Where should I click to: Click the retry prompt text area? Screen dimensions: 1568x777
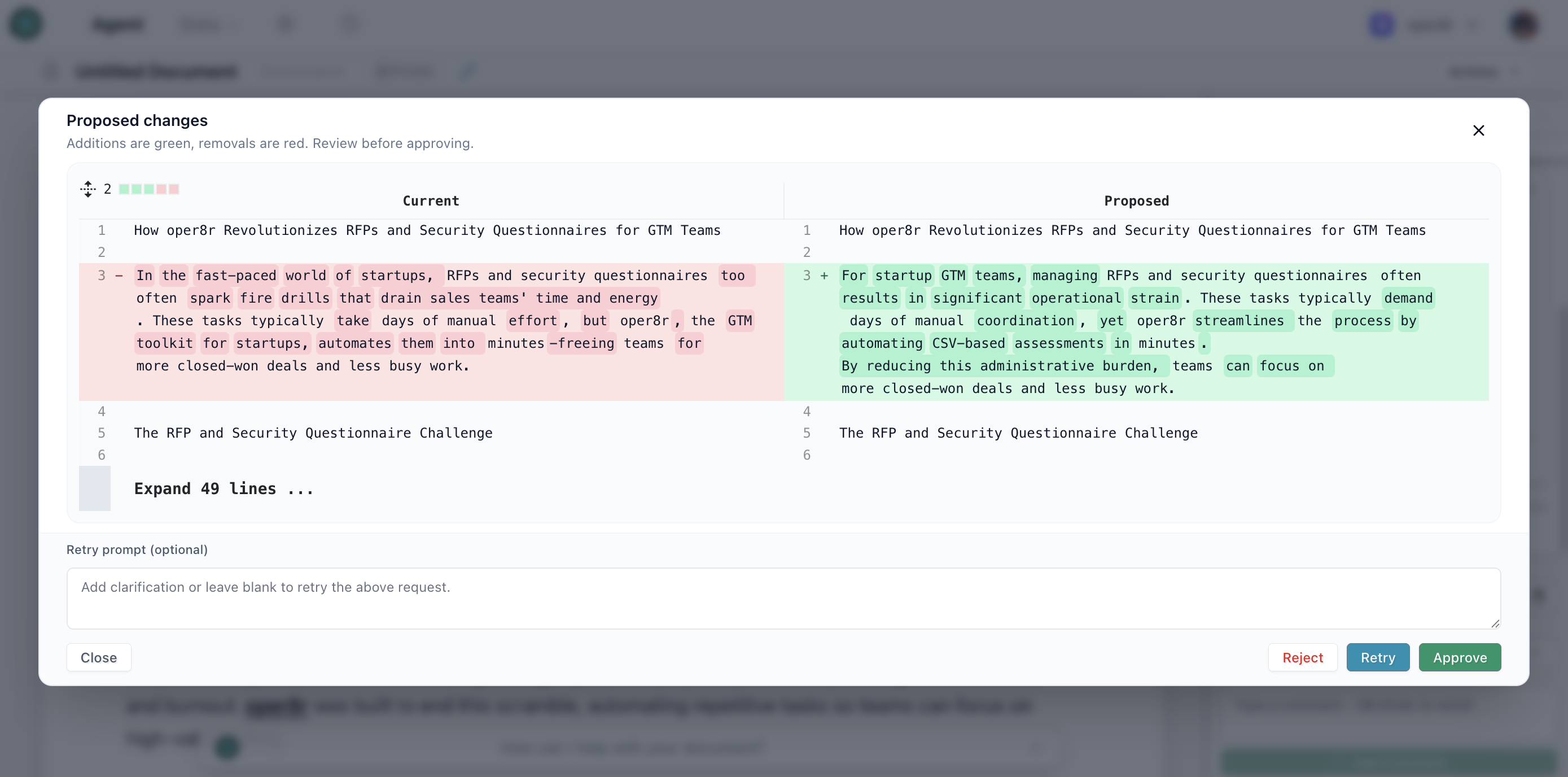coord(783,599)
